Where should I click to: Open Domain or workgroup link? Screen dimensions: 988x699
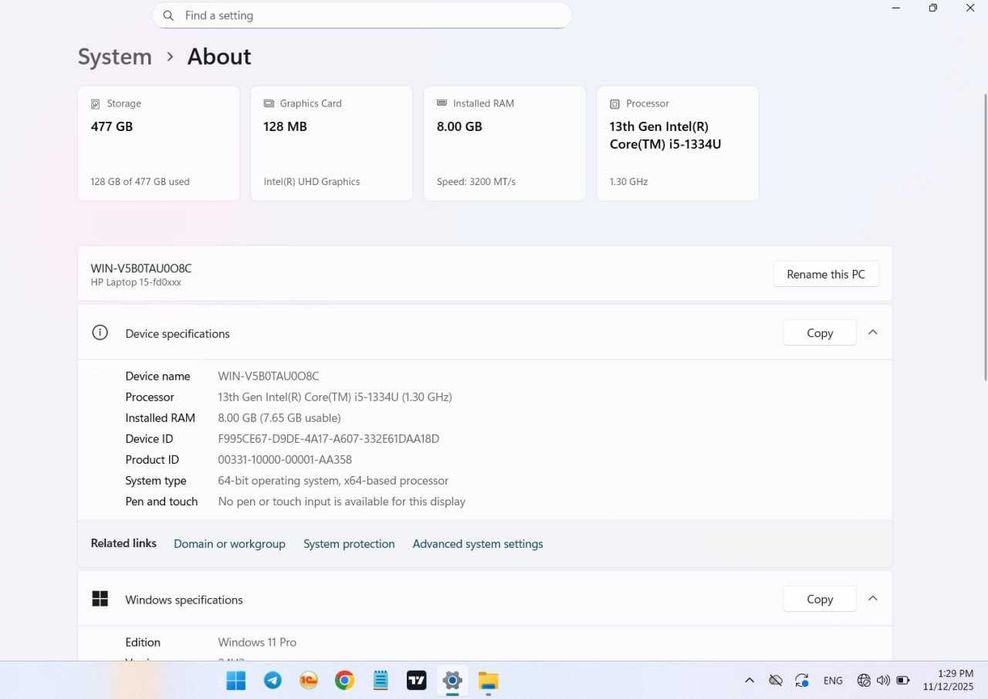(x=229, y=544)
